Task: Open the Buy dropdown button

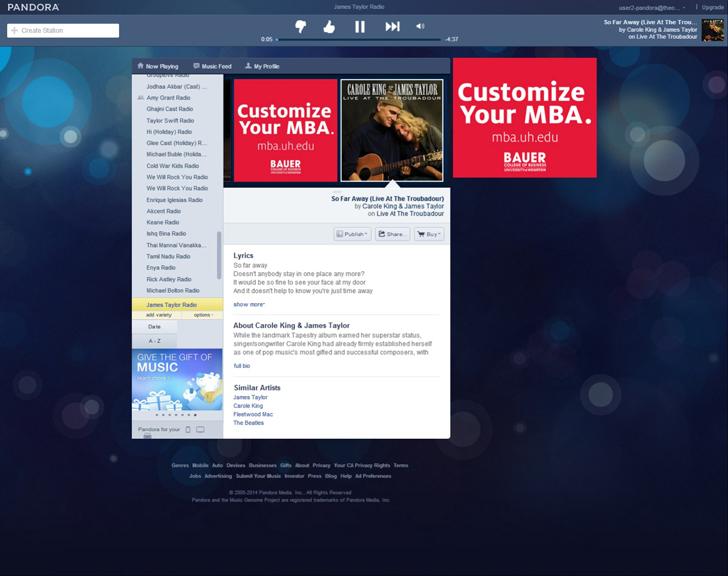Action: pos(429,234)
